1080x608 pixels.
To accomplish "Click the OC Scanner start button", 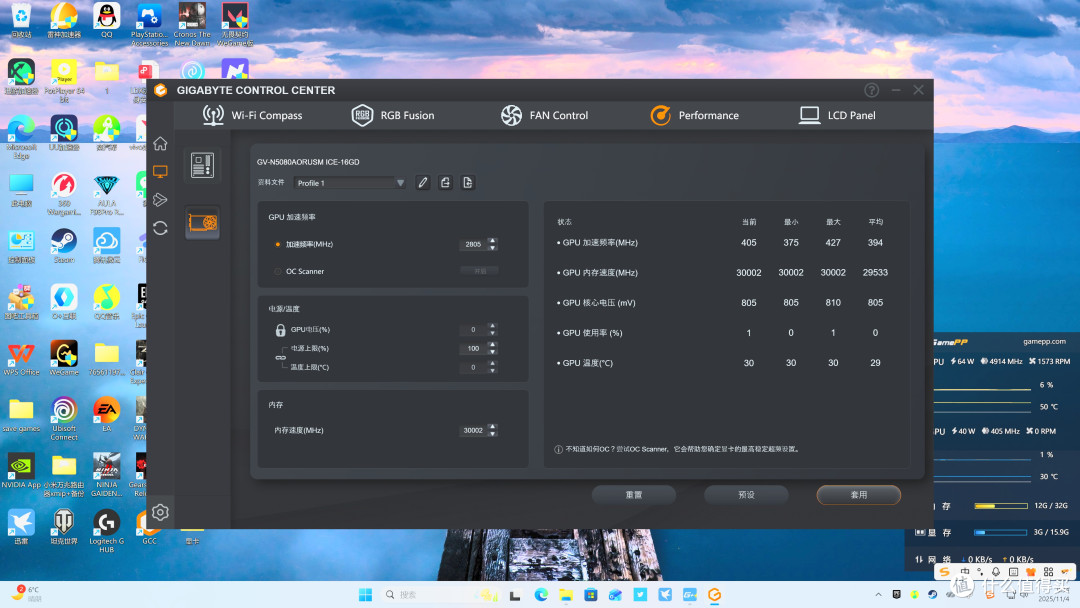I will coord(479,271).
